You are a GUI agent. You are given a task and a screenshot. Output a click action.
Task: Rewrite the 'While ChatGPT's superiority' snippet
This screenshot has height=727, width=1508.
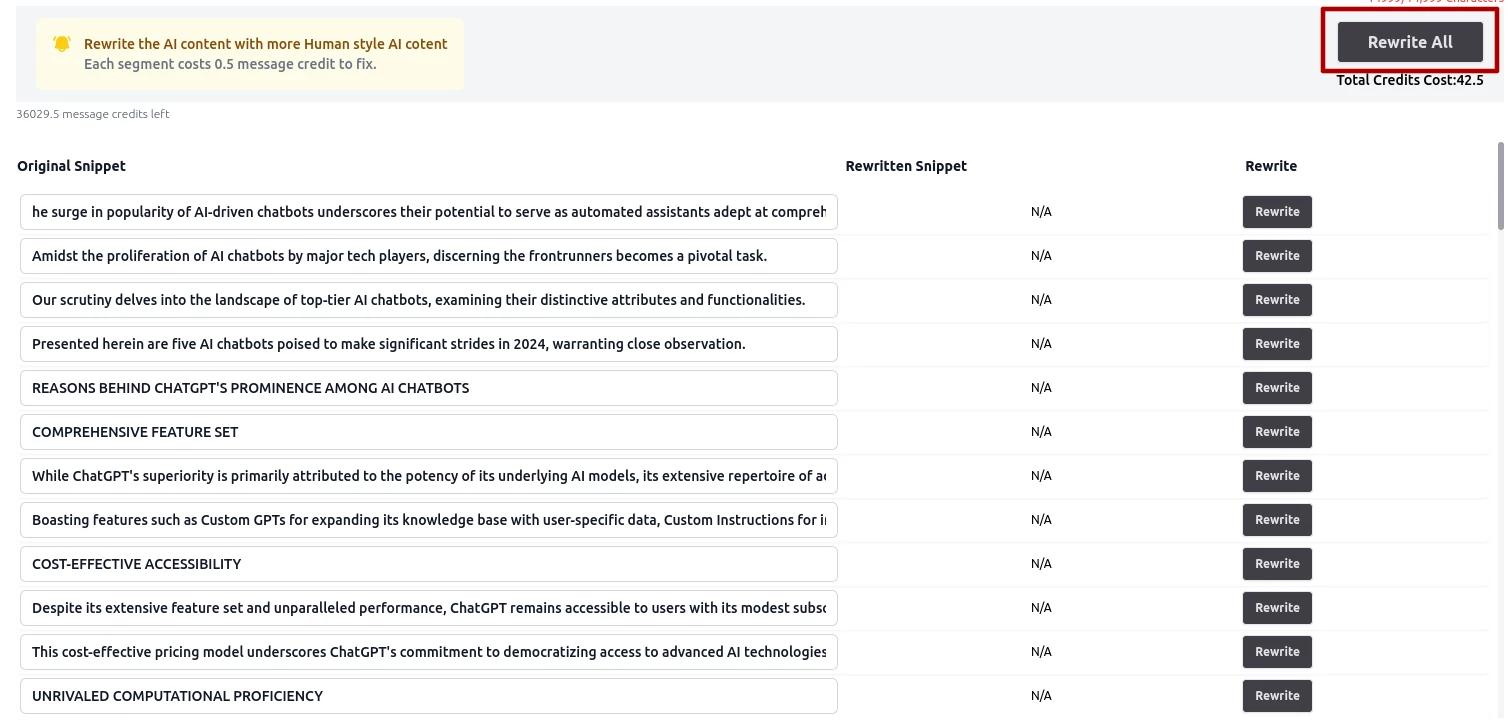coord(1277,476)
